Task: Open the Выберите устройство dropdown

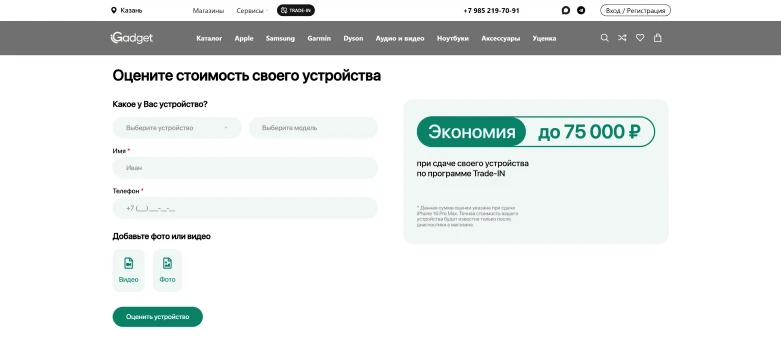Action: (177, 127)
